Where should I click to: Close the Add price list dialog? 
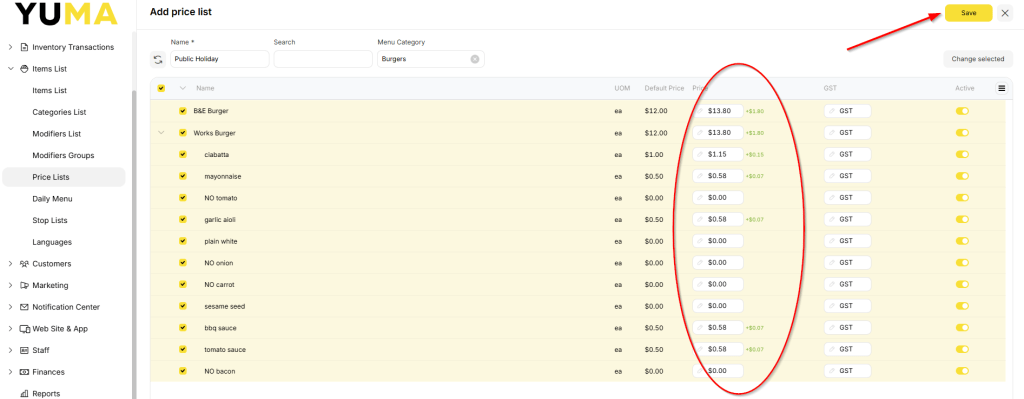click(1005, 13)
